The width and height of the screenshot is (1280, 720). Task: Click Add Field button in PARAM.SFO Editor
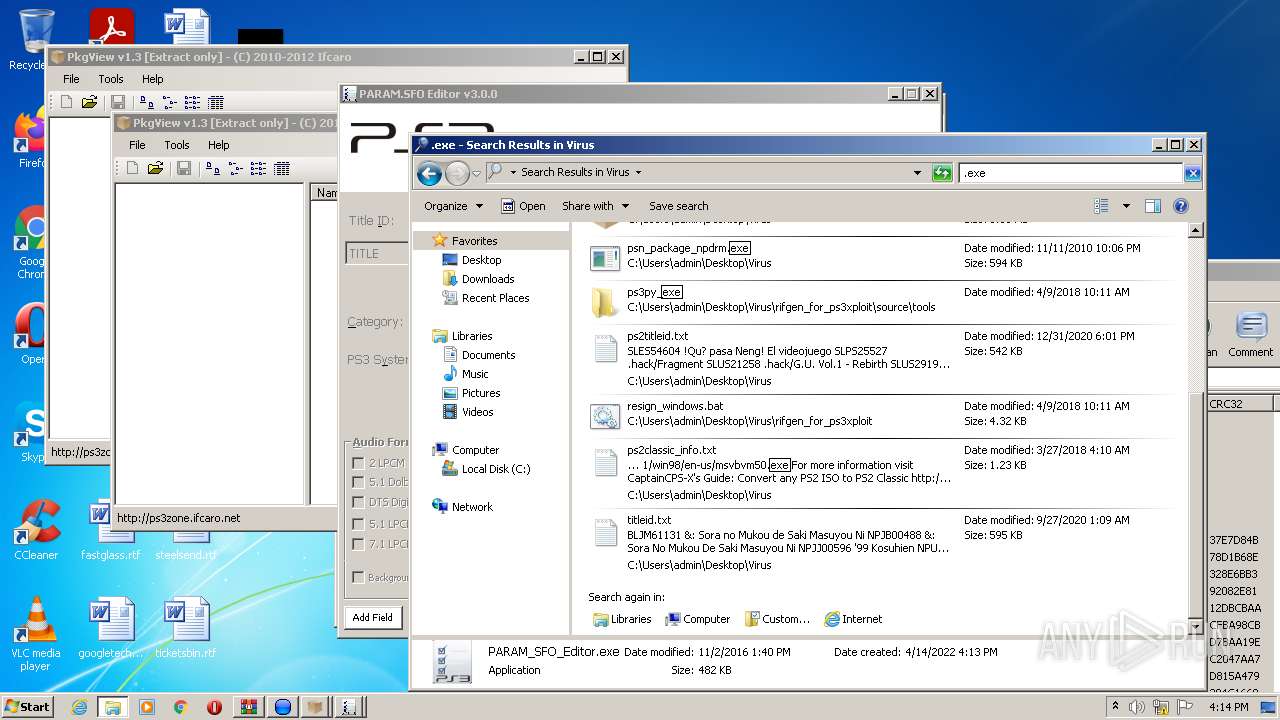[x=372, y=617]
